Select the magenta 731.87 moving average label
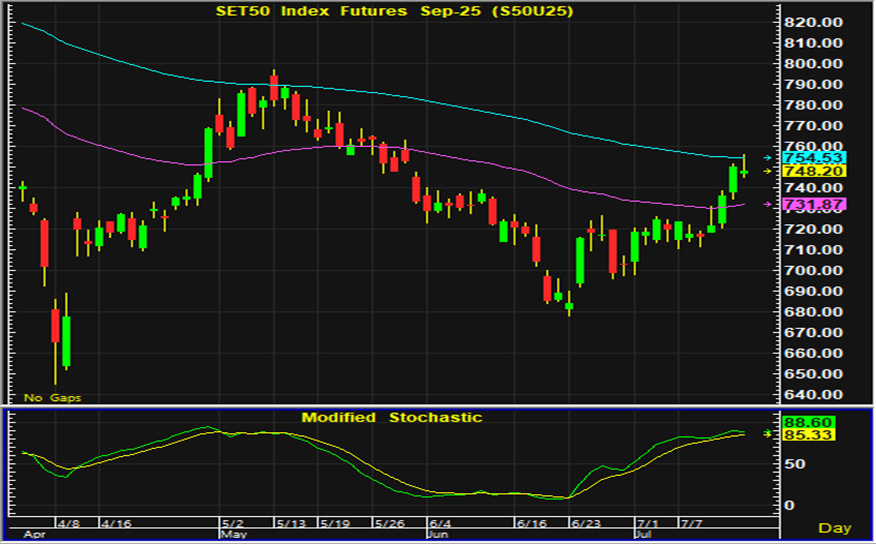The image size is (876, 544). tap(814, 205)
